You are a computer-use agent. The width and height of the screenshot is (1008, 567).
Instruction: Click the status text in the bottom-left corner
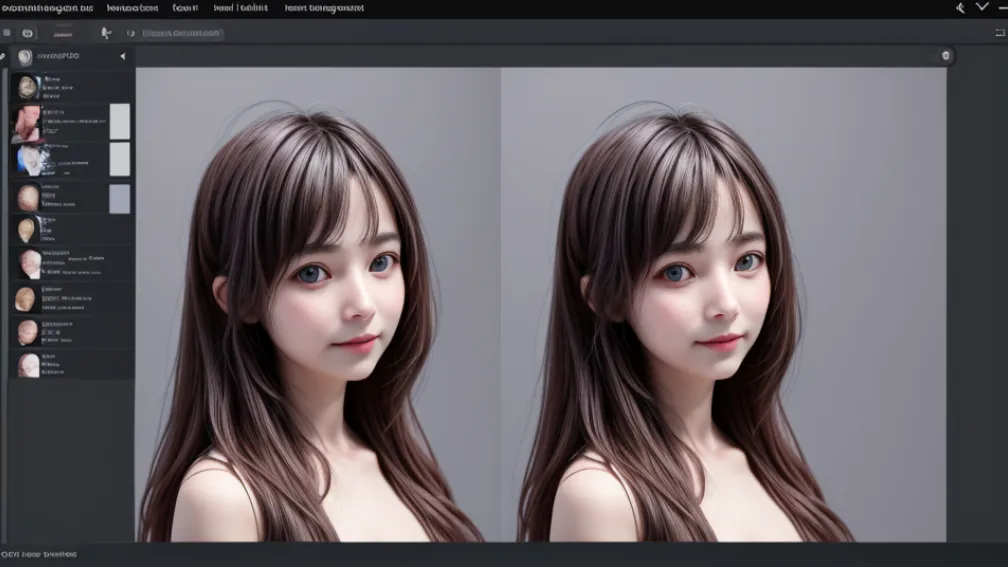(38, 554)
